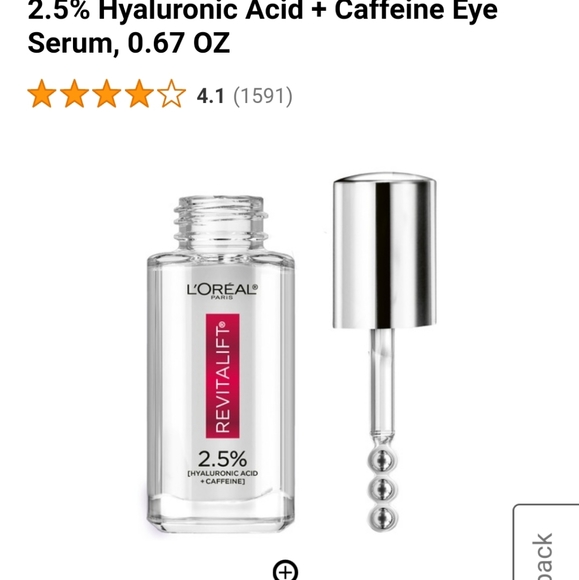The width and height of the screenshot is (579, 580).
Task: Tap the silver applicator cap image
Action: (x=384, y=250)
